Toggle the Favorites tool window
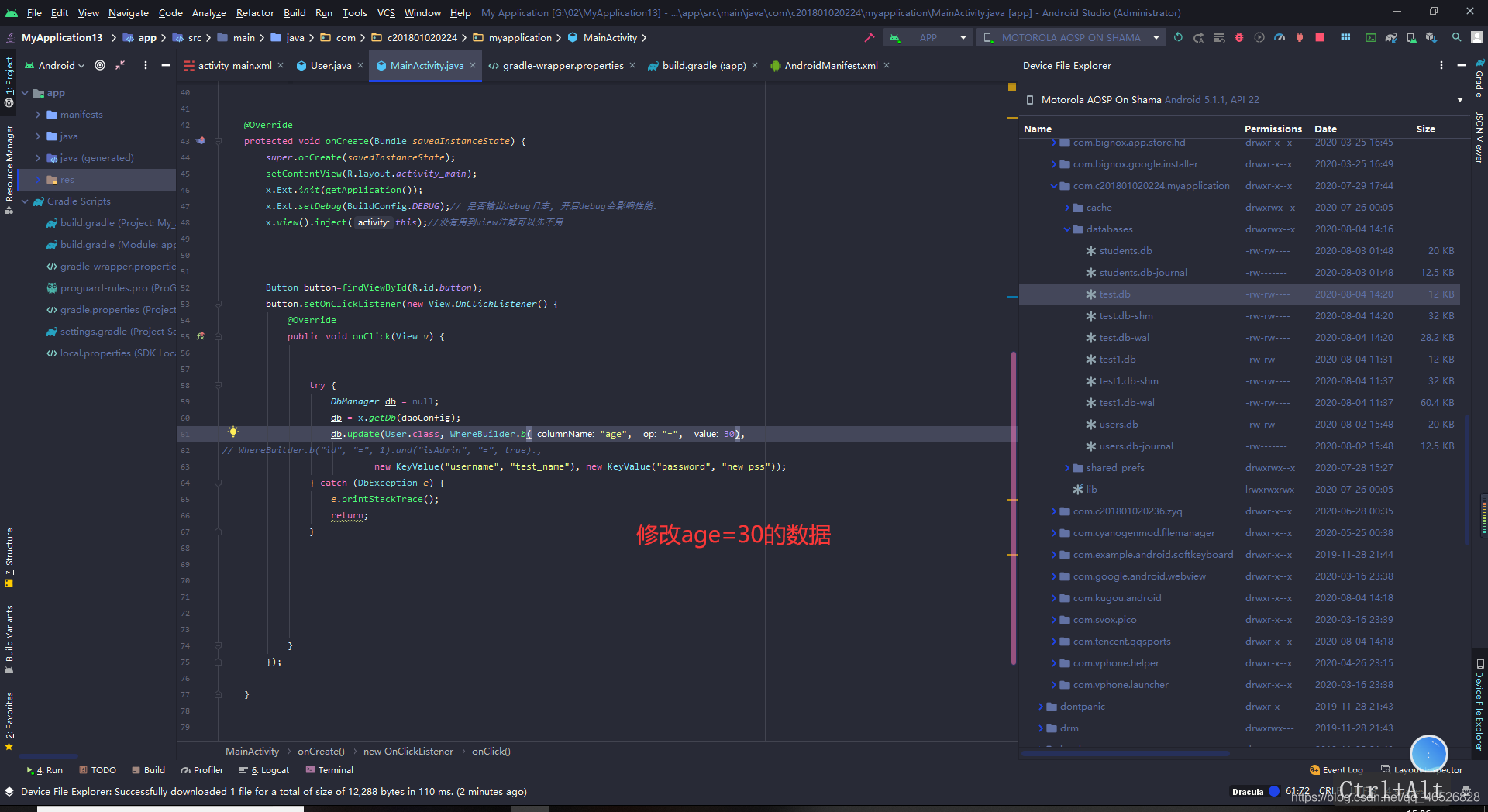This screenshot has height=812, width=1488. pos(9,721)
